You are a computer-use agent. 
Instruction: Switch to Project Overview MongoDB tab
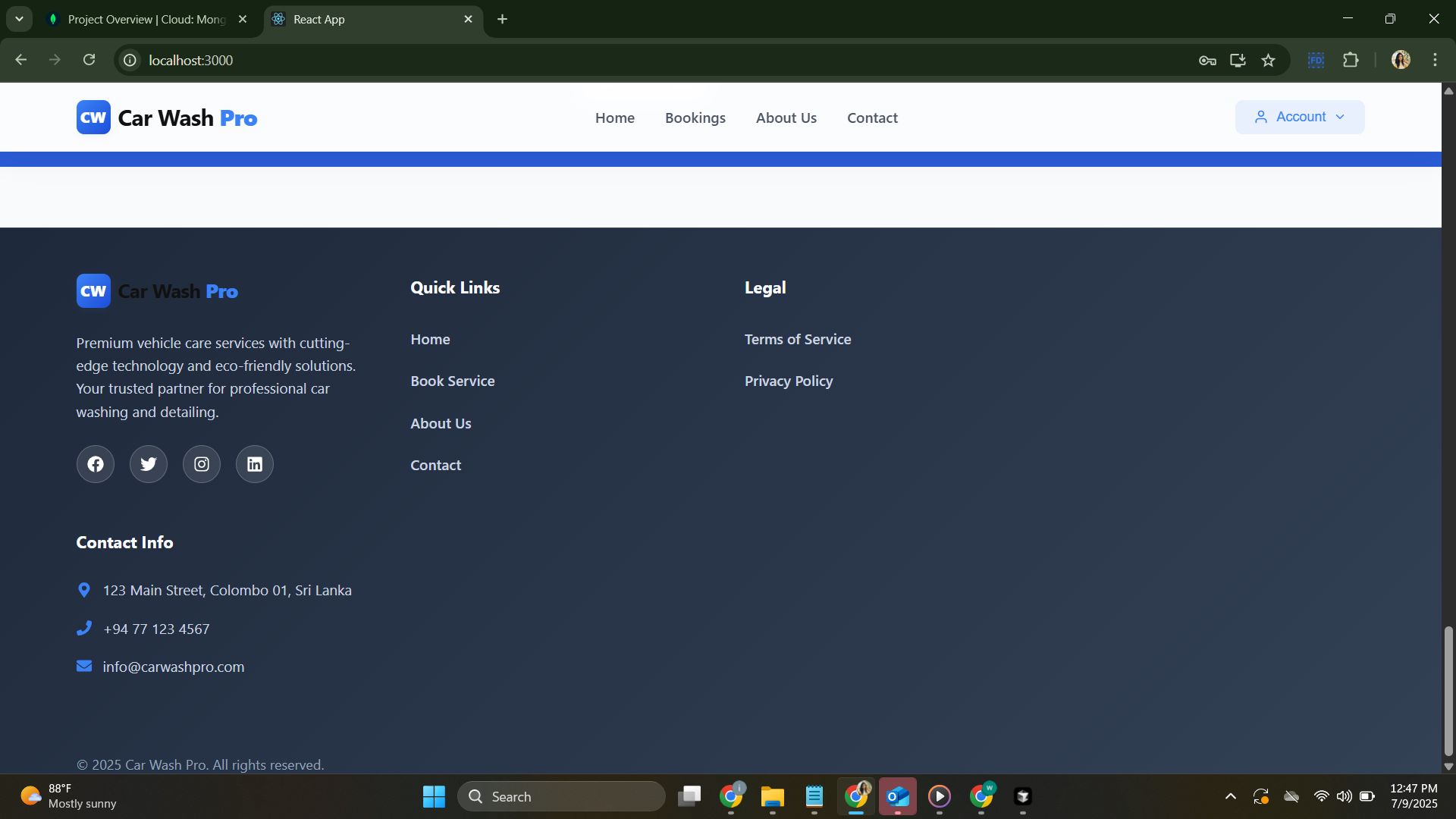pyautogui.click(x=146, y=20)
